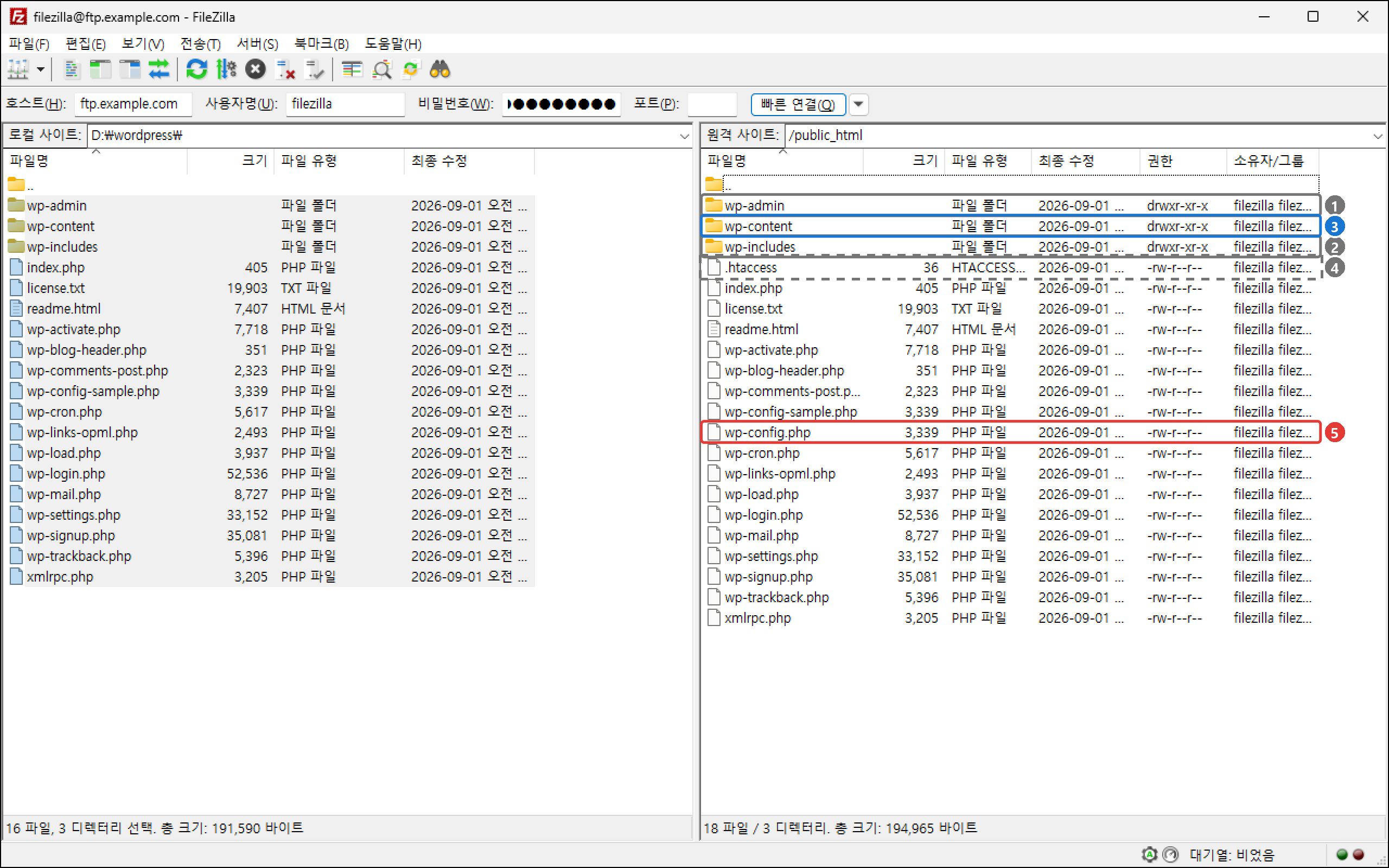Select remote .htaccess file icon

click(713, 267)
